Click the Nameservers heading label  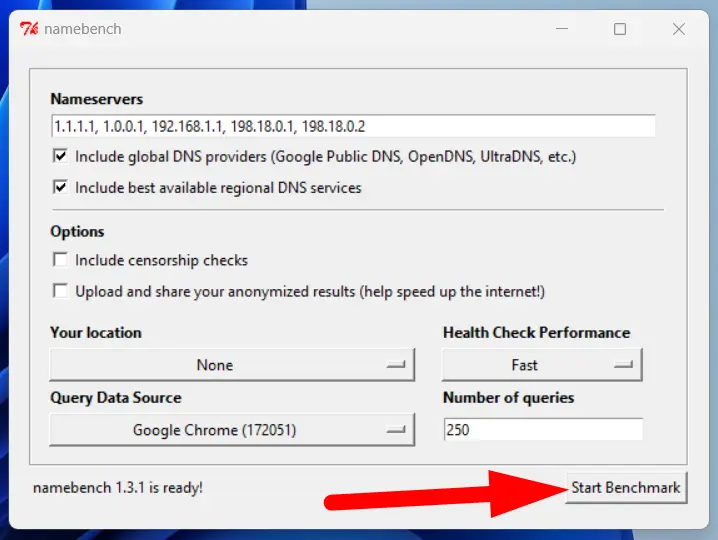97,99
